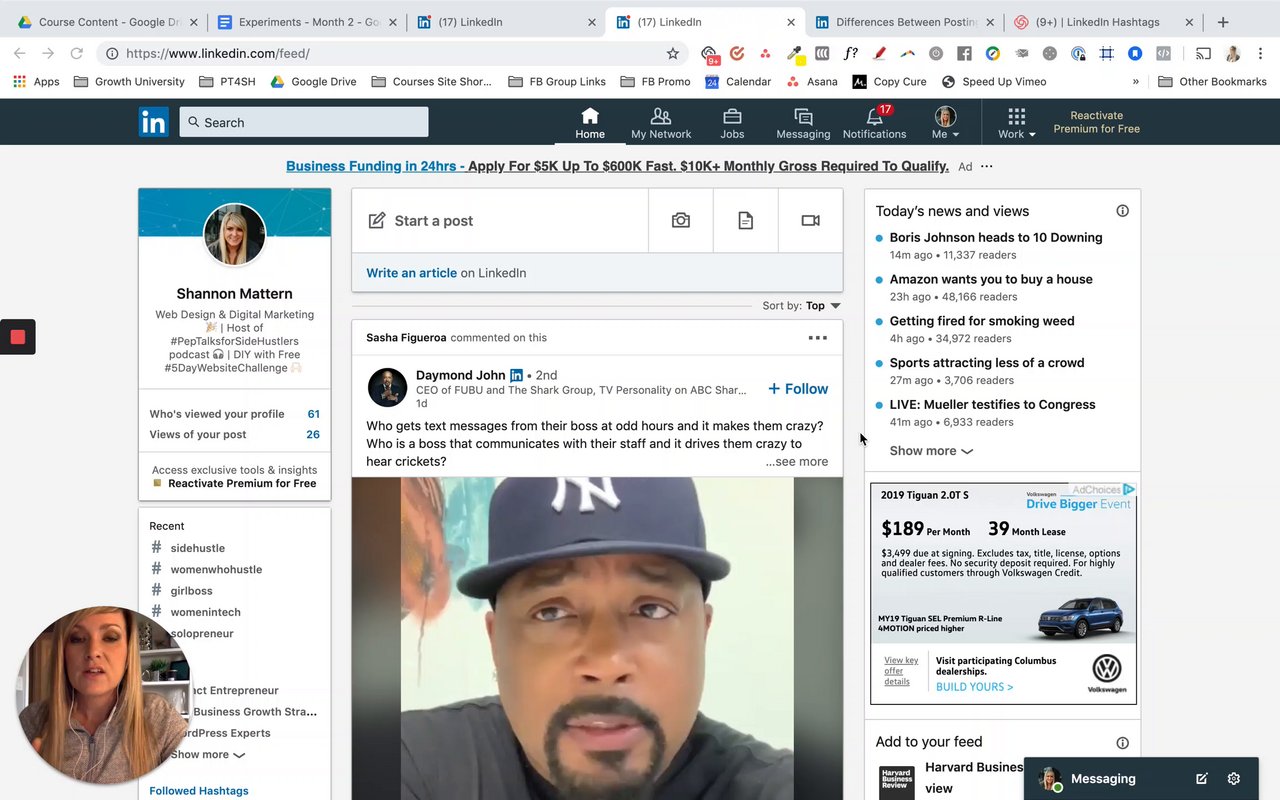The height and width of the screenshot is (800, 1280).
Task: Open Followed Hashtags
Action: pos(199,791)
